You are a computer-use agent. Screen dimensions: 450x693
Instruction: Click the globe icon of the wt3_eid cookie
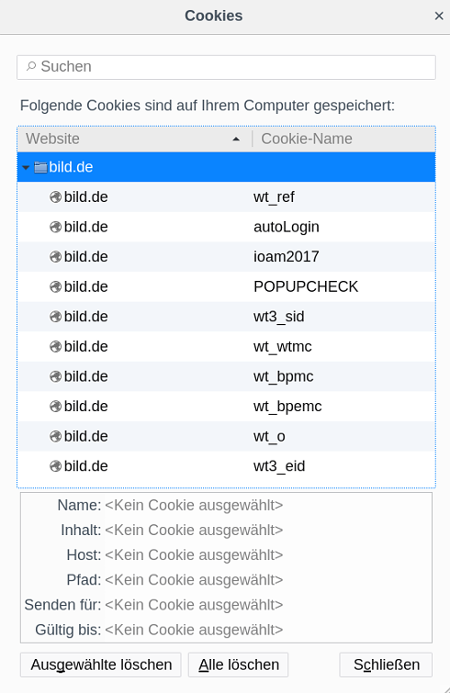[56, 466]
